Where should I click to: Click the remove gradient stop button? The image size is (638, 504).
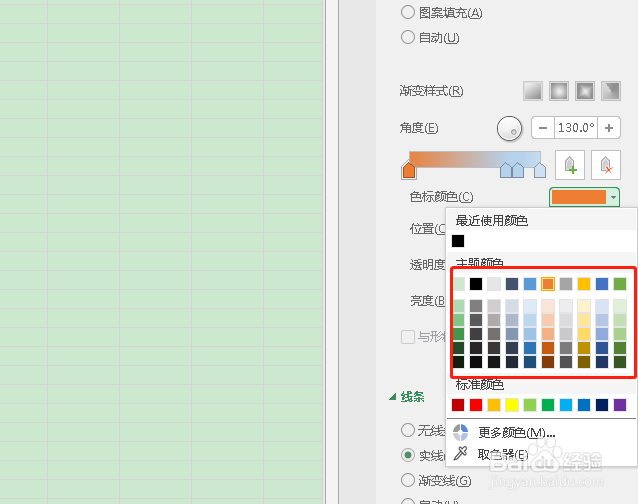(606, 165)
